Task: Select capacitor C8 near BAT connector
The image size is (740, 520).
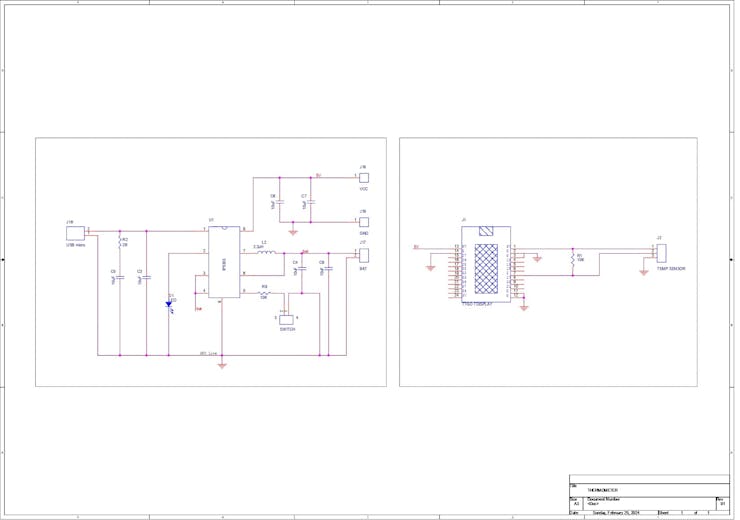Action: point(328,268)
